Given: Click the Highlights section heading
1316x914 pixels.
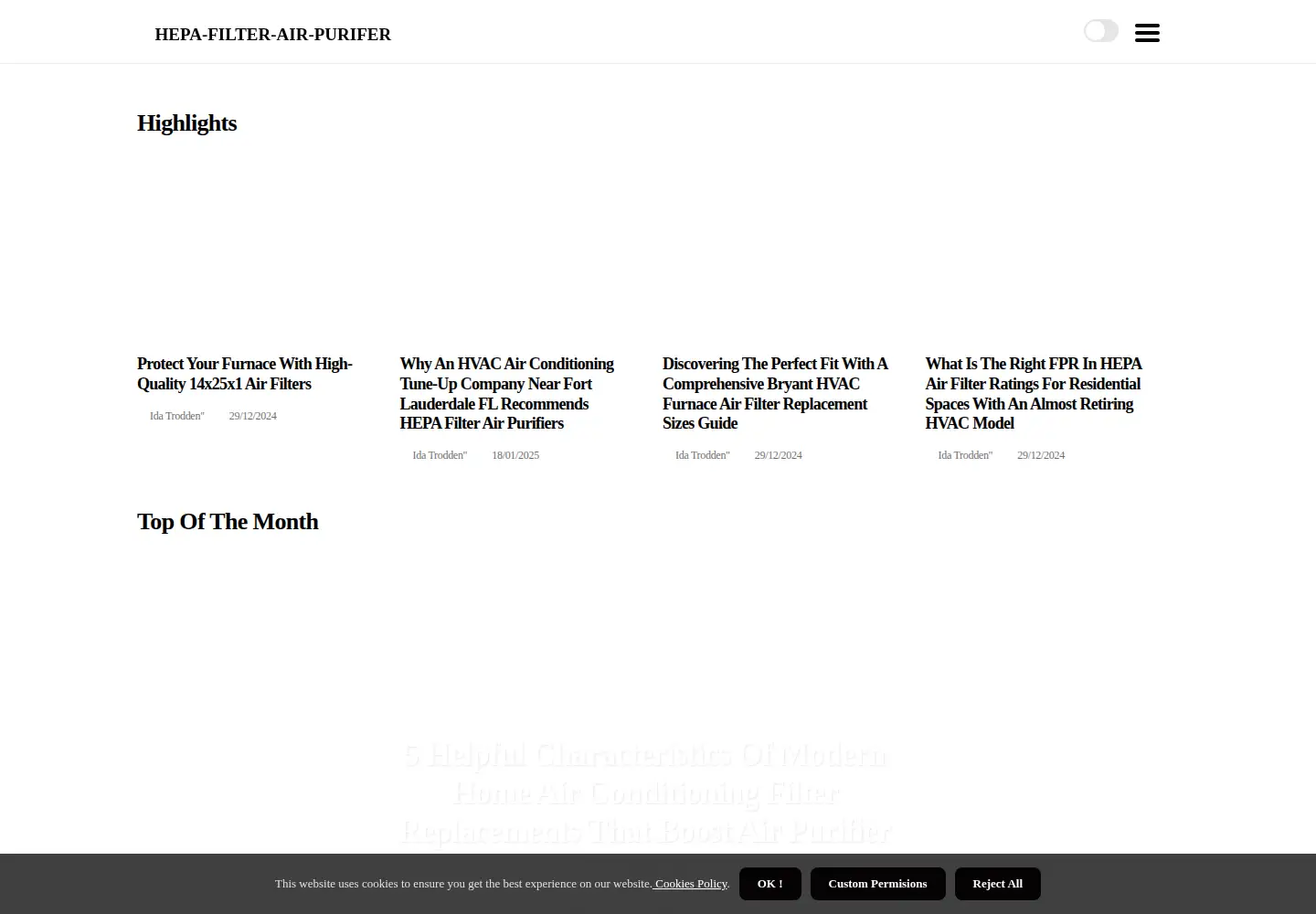Looking at the screenshot, I should pyautogui.click(x=186, y=123).
